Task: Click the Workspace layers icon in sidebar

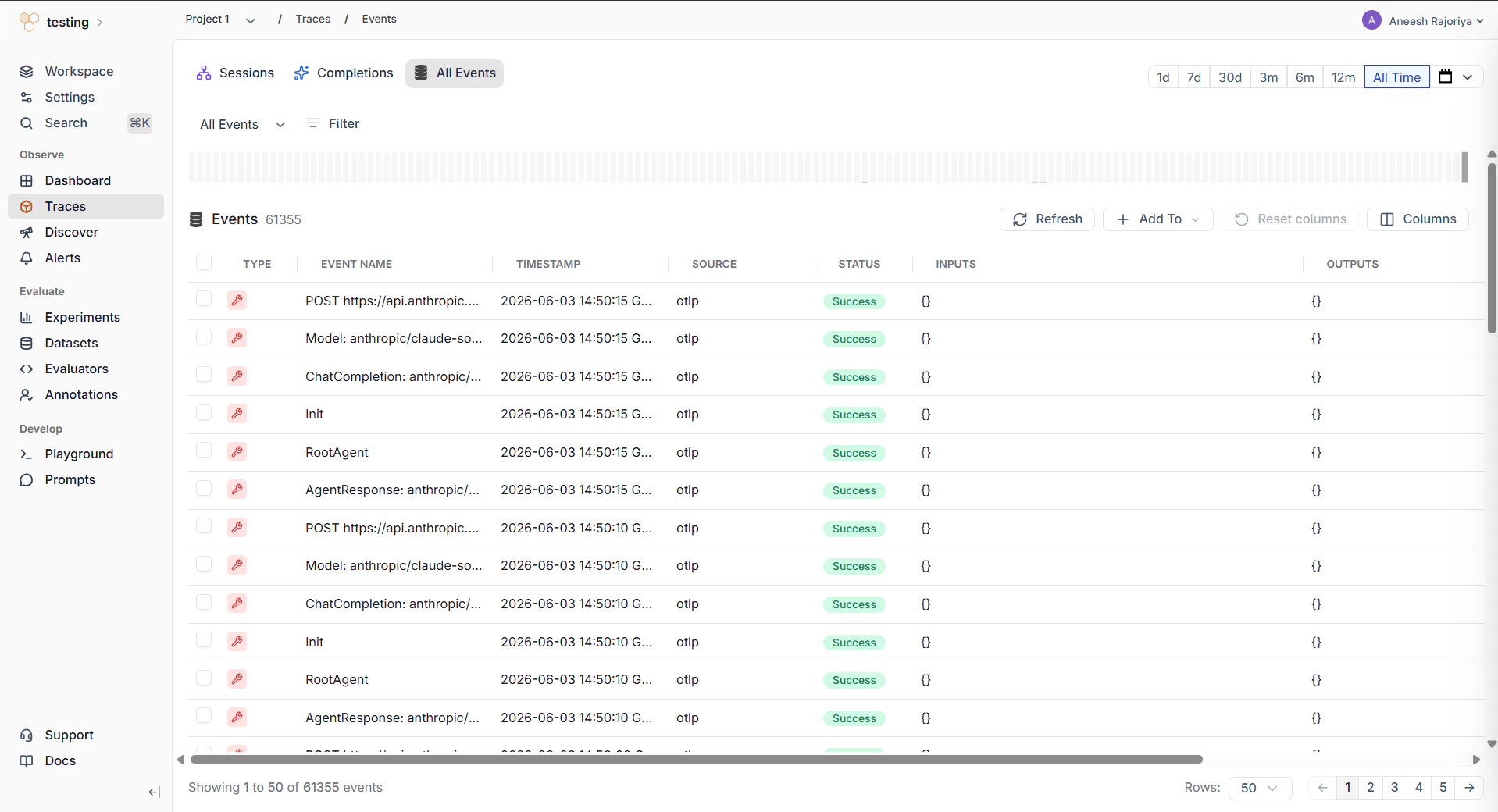Action: point(27,72)
